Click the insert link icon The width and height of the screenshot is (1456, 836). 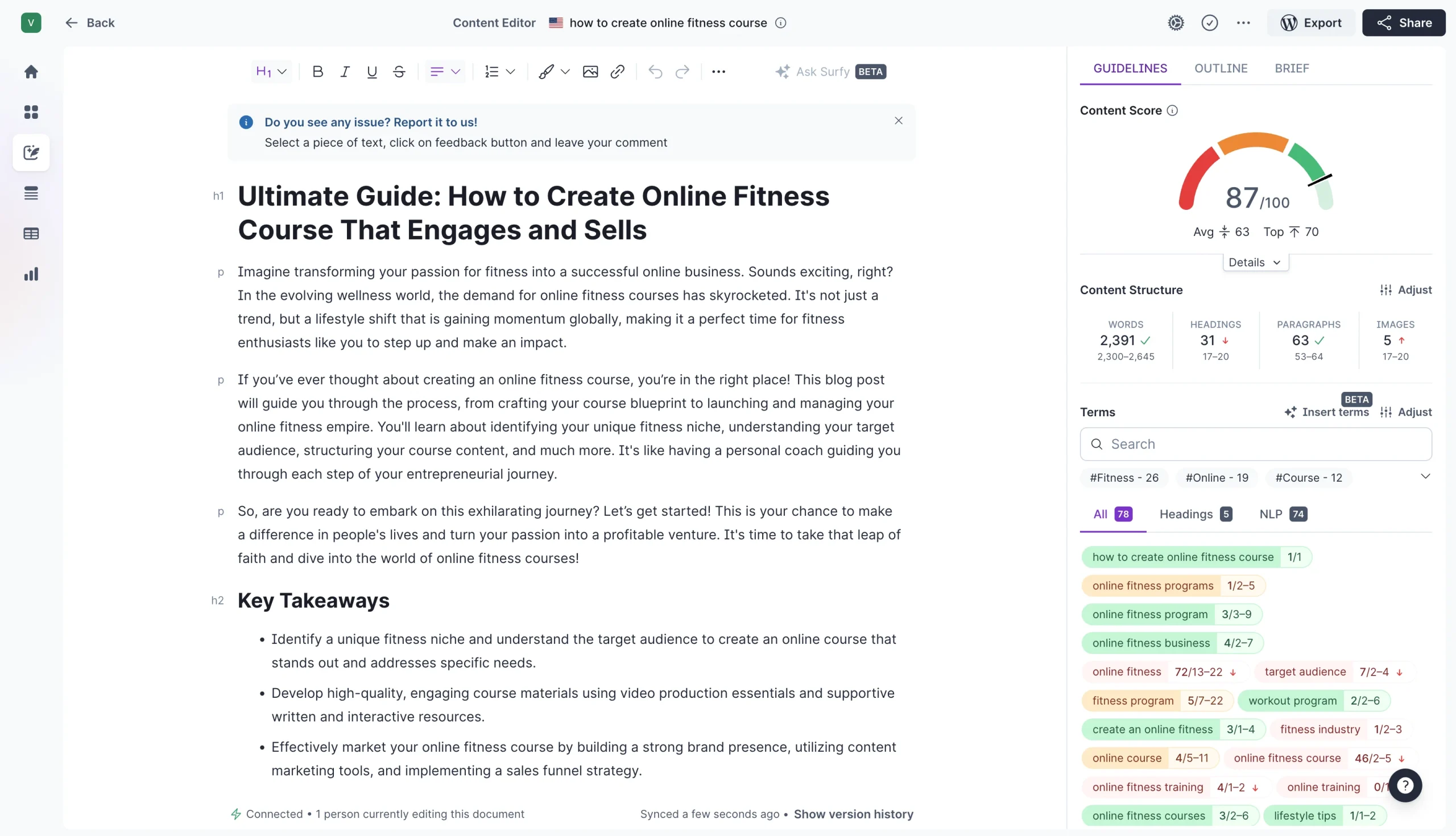617,72
